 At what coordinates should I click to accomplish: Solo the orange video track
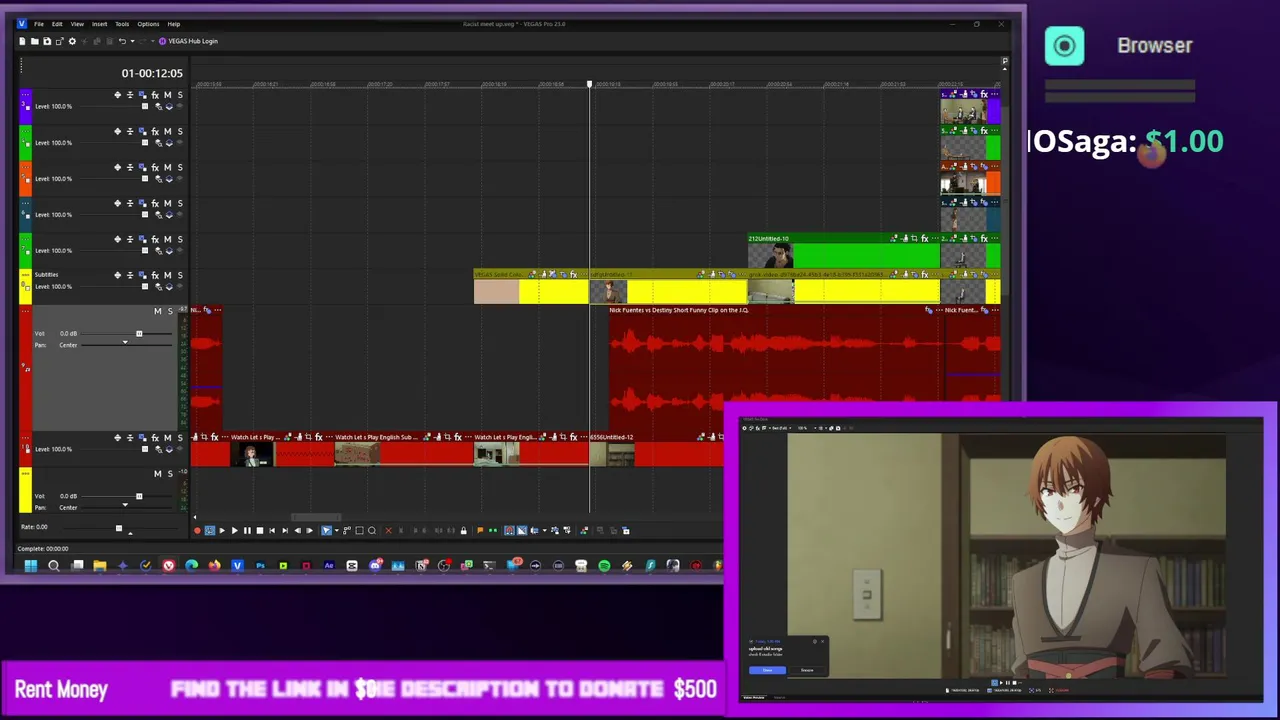tap(180, 167)
